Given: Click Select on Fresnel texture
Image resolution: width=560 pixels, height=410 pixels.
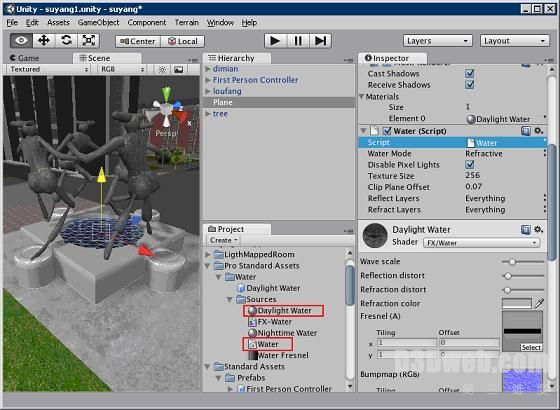Looking at the screenshot, I should point(531,348).
